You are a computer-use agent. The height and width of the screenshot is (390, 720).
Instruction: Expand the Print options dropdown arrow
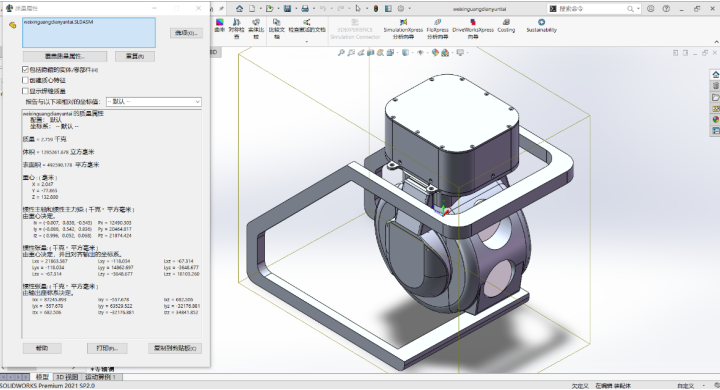pyautogui.click(x=314, y=8)
